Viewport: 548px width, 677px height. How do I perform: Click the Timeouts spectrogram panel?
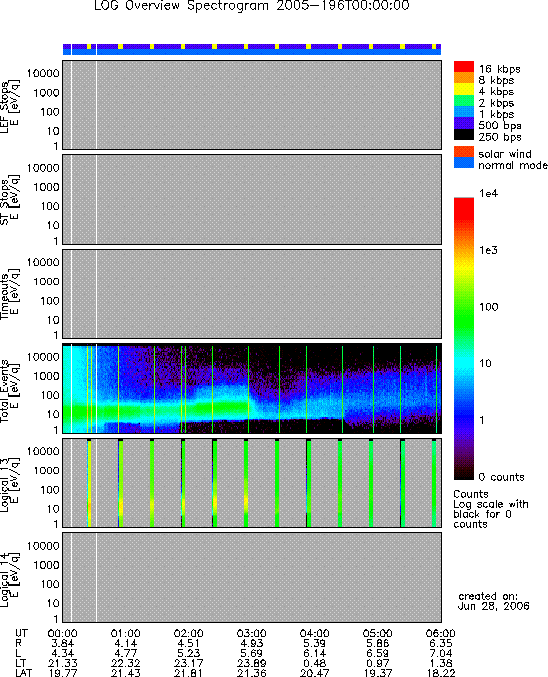coord(252,294)
